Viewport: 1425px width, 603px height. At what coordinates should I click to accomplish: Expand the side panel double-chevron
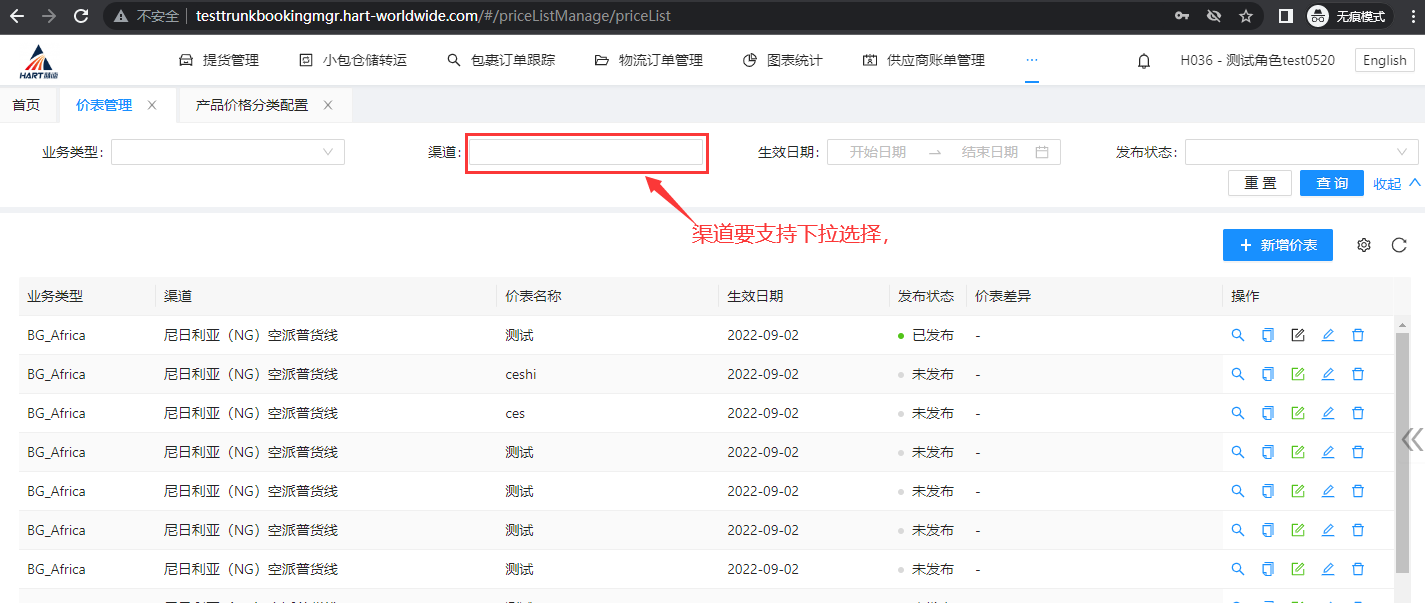tap(1412, 440)
